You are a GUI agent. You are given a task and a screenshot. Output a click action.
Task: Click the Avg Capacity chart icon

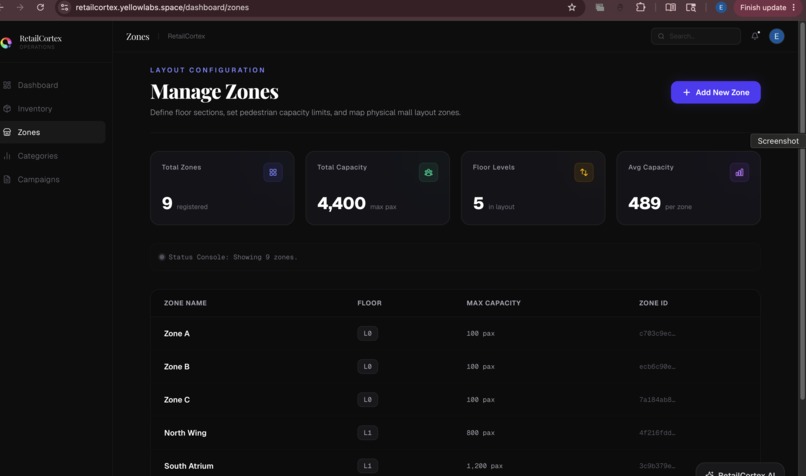point(739,172)
